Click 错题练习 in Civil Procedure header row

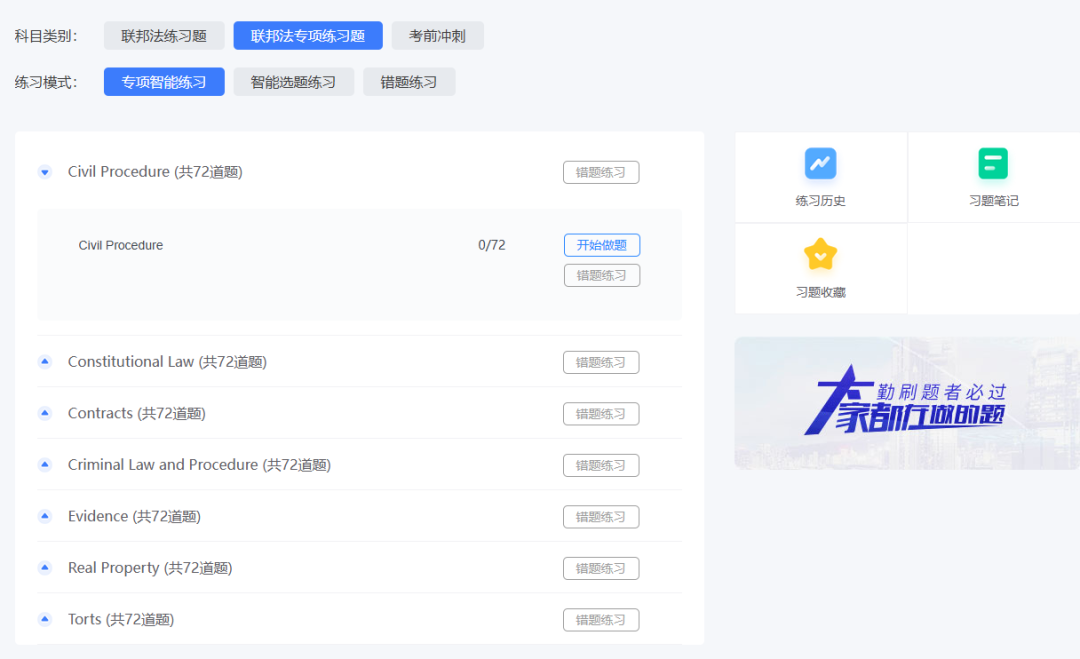point(601,172)
